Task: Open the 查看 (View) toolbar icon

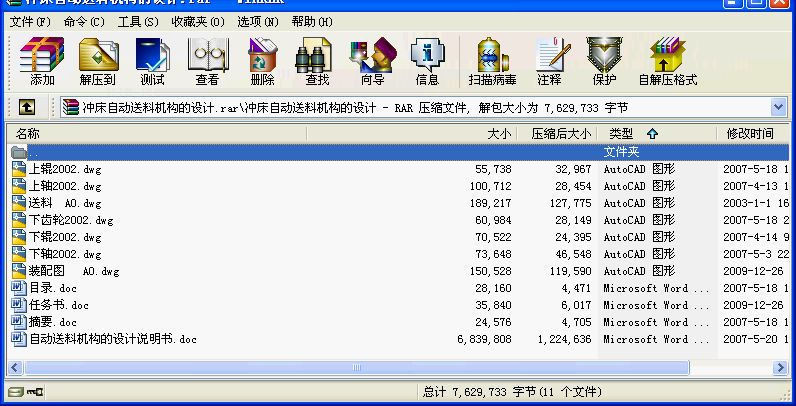Action: [207, 59]
